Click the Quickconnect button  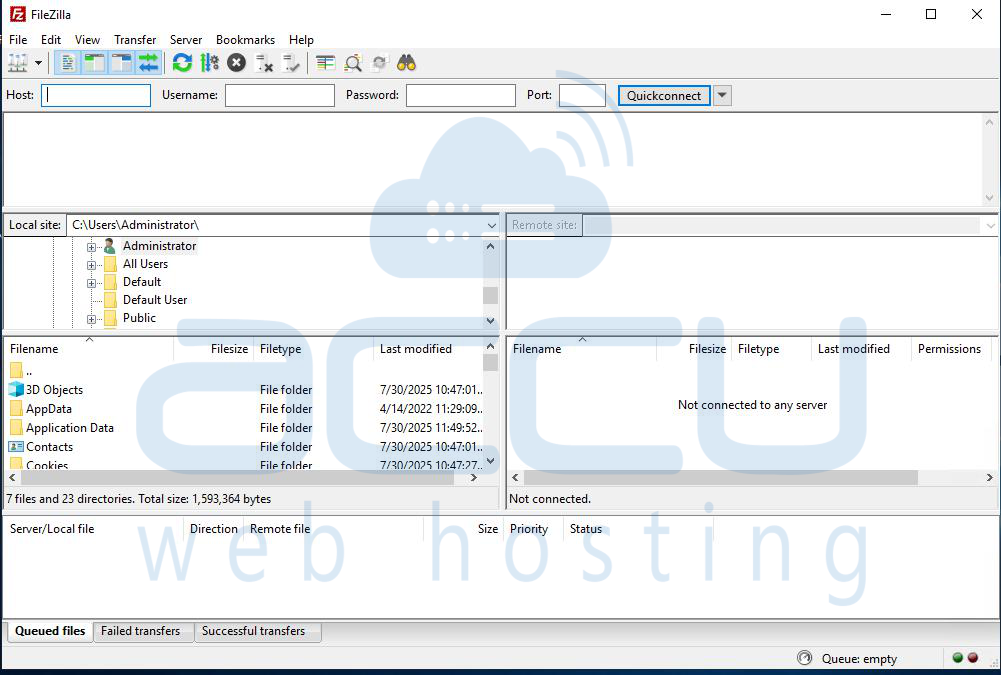pyautogui.click(x=664, y=96)
